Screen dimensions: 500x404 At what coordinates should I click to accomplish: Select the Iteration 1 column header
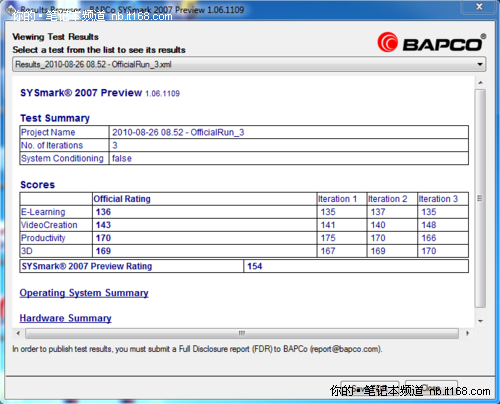coord(337,199)
